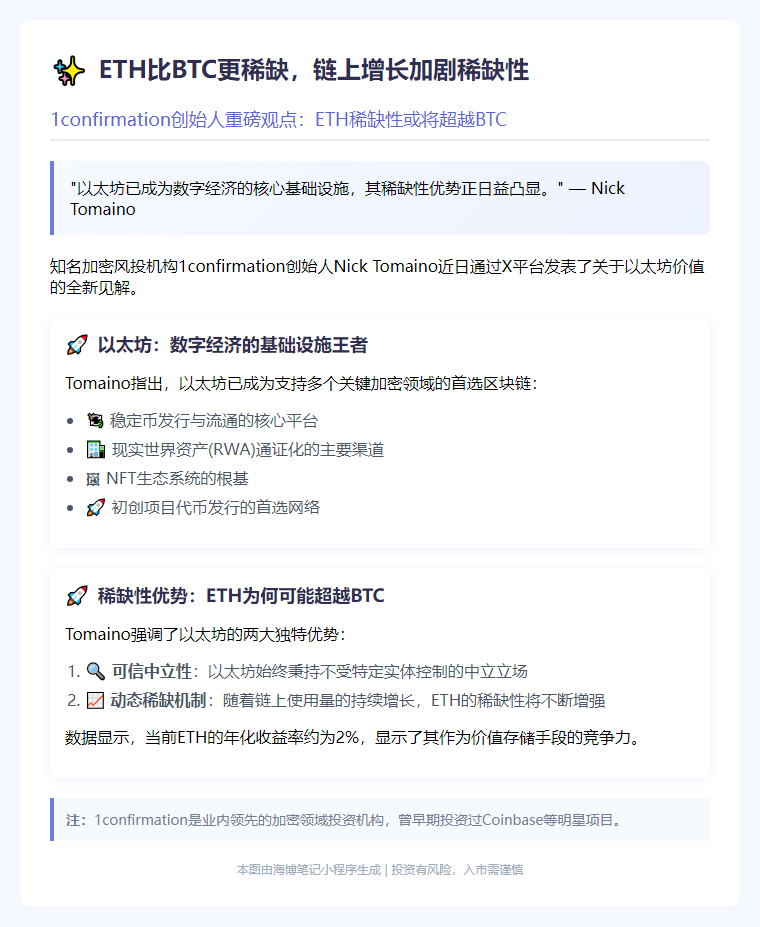Click the description 随着链上使用量的持续增长
This screenshot has width=760, height=927.
click(319, 701)
